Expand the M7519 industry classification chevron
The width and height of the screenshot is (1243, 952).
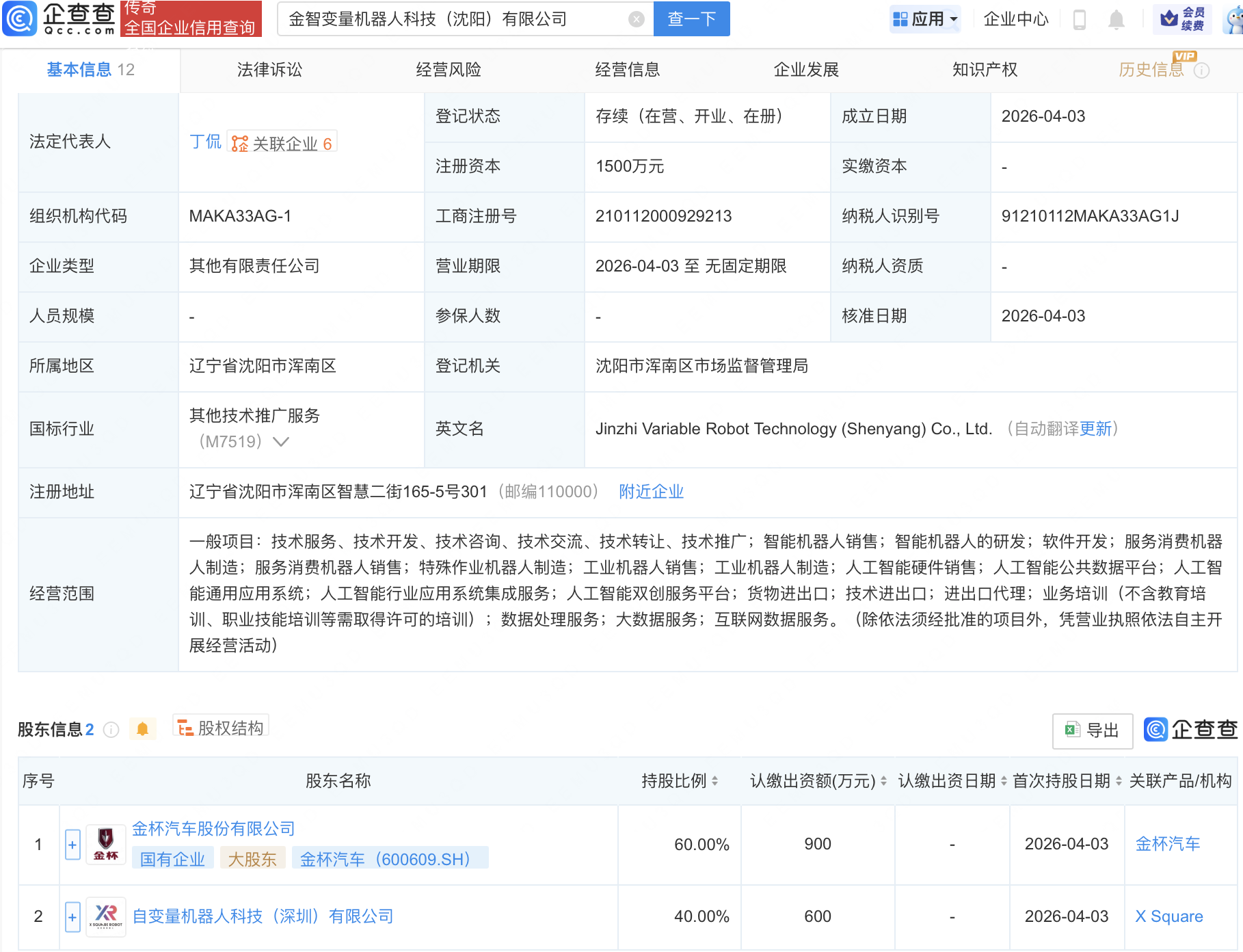[280, 442]
